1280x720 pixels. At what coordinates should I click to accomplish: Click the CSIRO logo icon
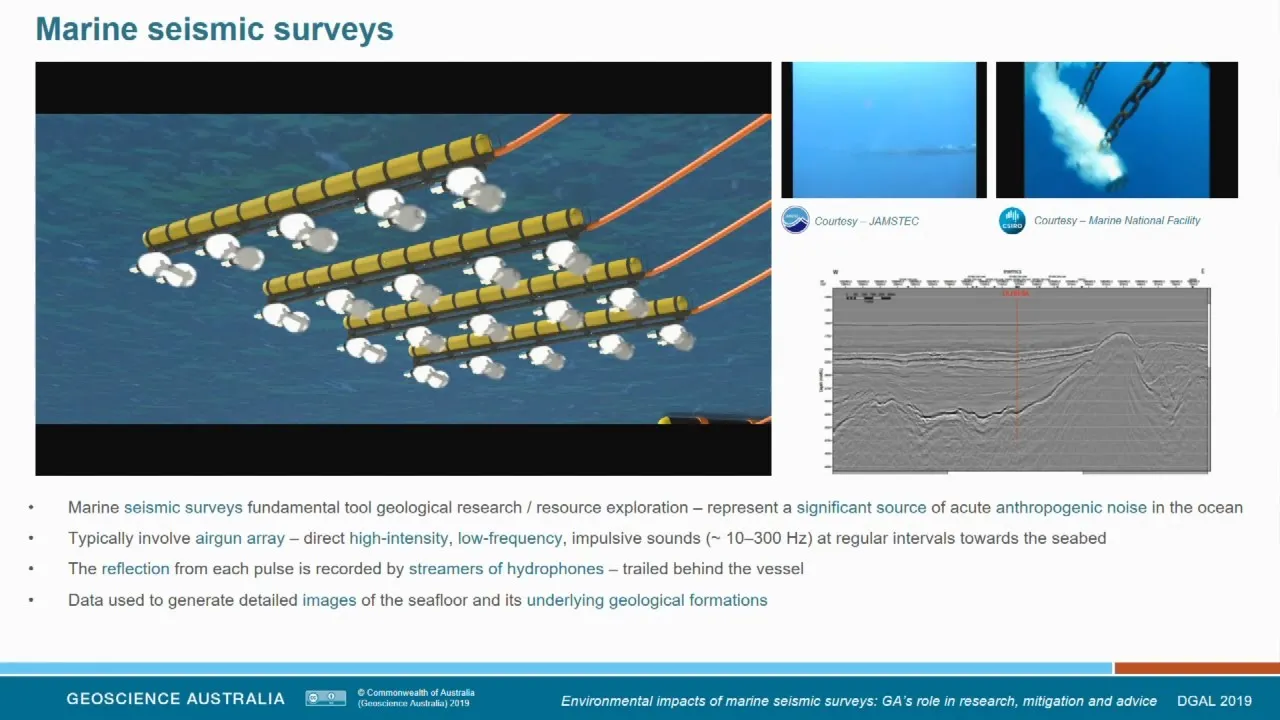(1012, 220)
